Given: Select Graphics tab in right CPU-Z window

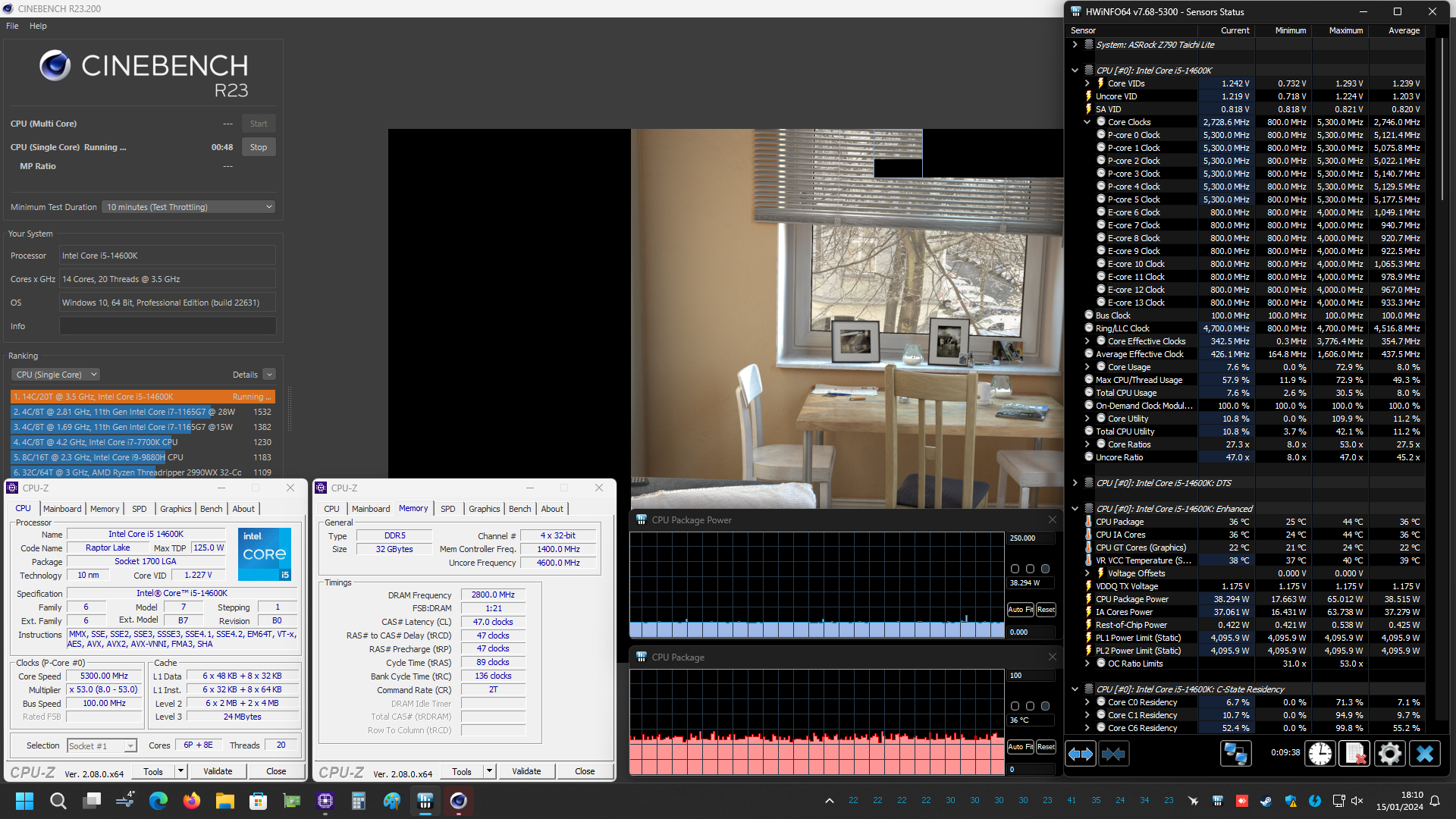Looking at the screenshot, I should (x=485, y=509).
